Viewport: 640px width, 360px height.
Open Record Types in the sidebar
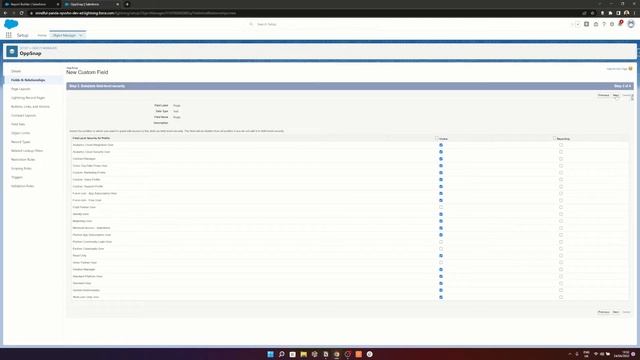pyautogui.click(x=21, y=142)
